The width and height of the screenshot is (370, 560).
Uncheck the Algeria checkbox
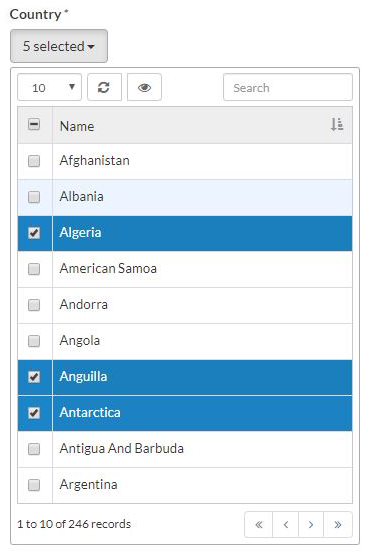pos(34,233)
